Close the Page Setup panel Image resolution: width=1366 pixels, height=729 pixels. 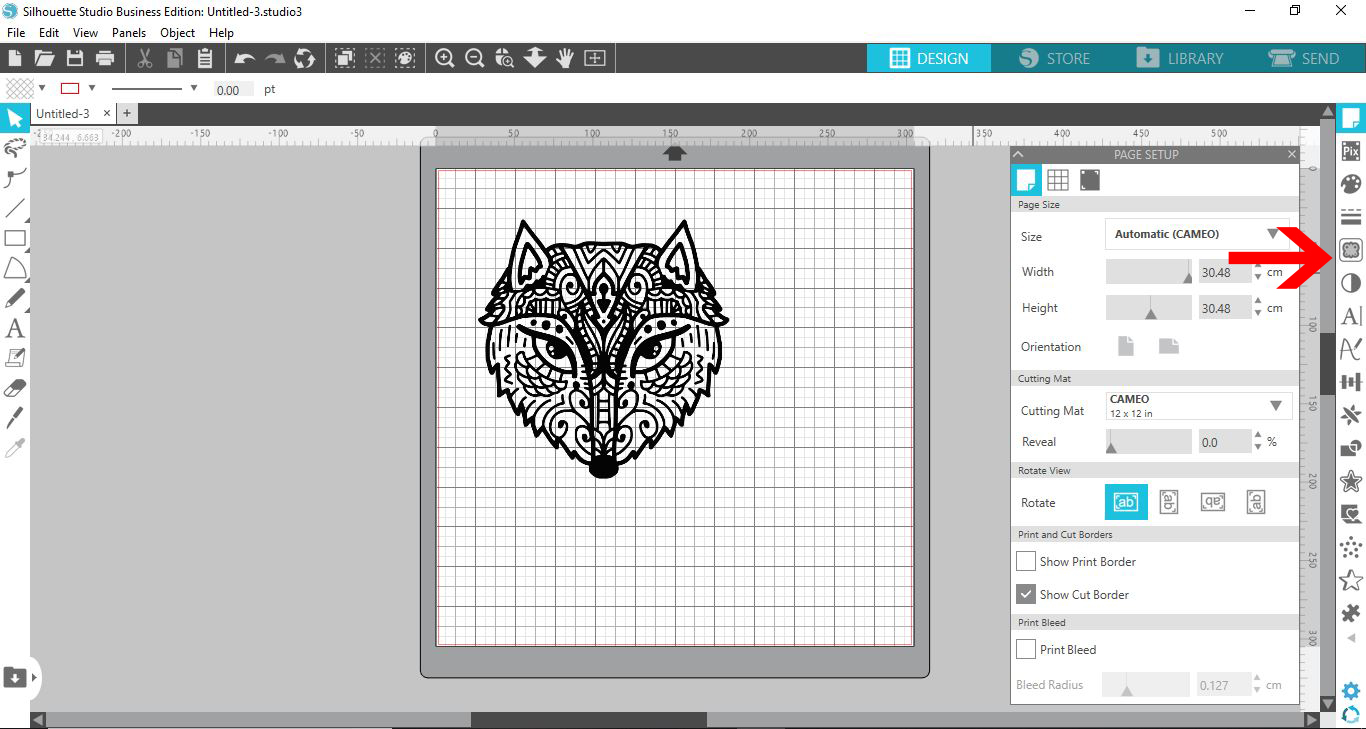click(x=1292, y=154)
